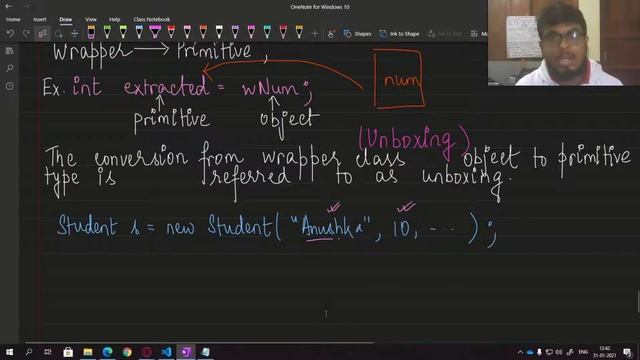Image resolution: width=640 pixels, height=360 pixels.
Task: Open recent notes clock icon
Action: (x=9, y=86)
